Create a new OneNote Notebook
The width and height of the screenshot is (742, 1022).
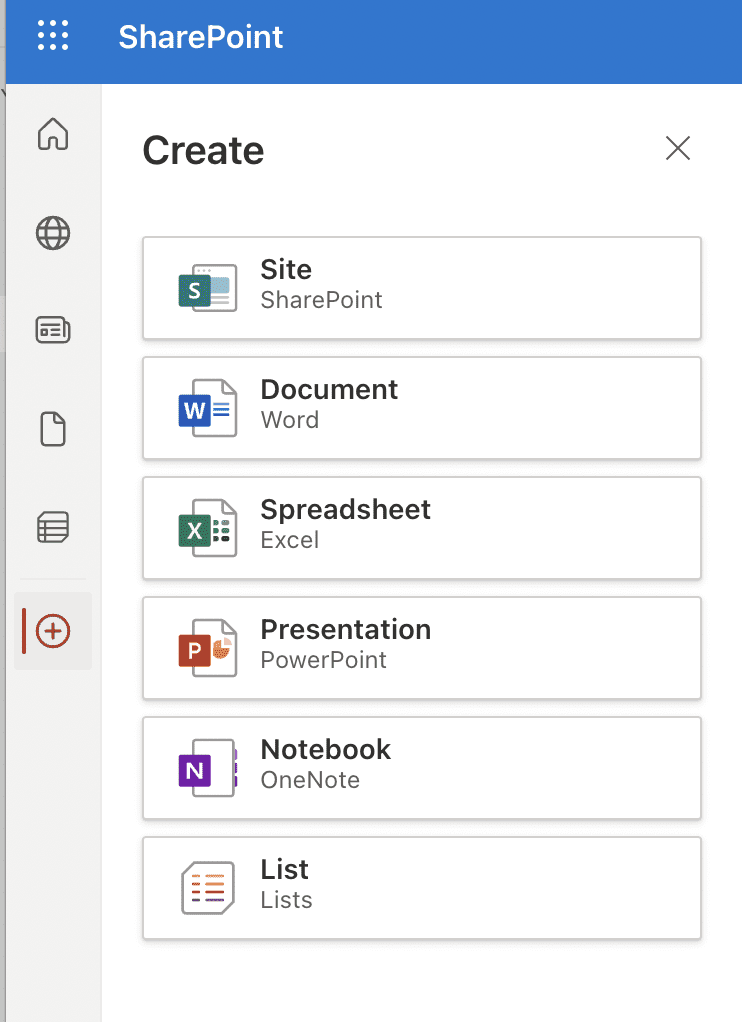[422, 767]
